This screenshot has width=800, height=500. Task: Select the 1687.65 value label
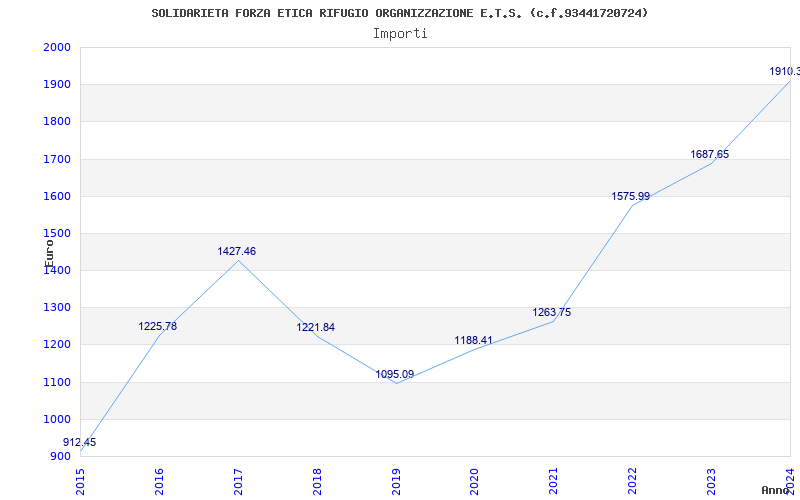[710, 155]
